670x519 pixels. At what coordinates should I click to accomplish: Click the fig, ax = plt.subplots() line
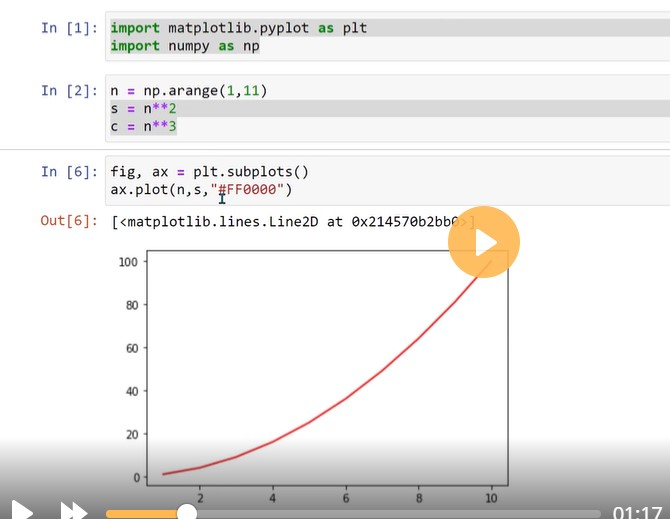point(210,172)
